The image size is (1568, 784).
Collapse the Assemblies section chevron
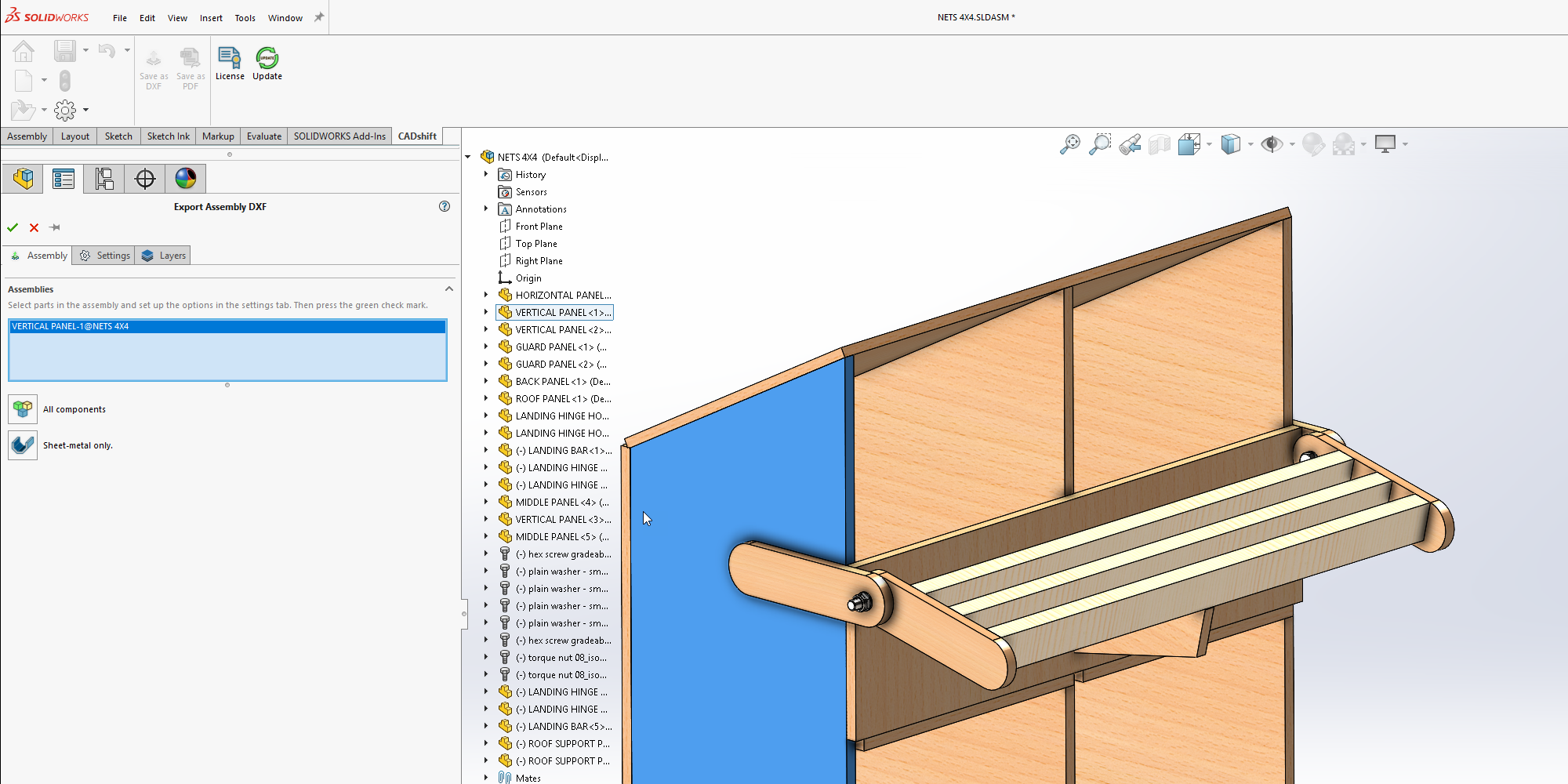(x=449, y=289)
